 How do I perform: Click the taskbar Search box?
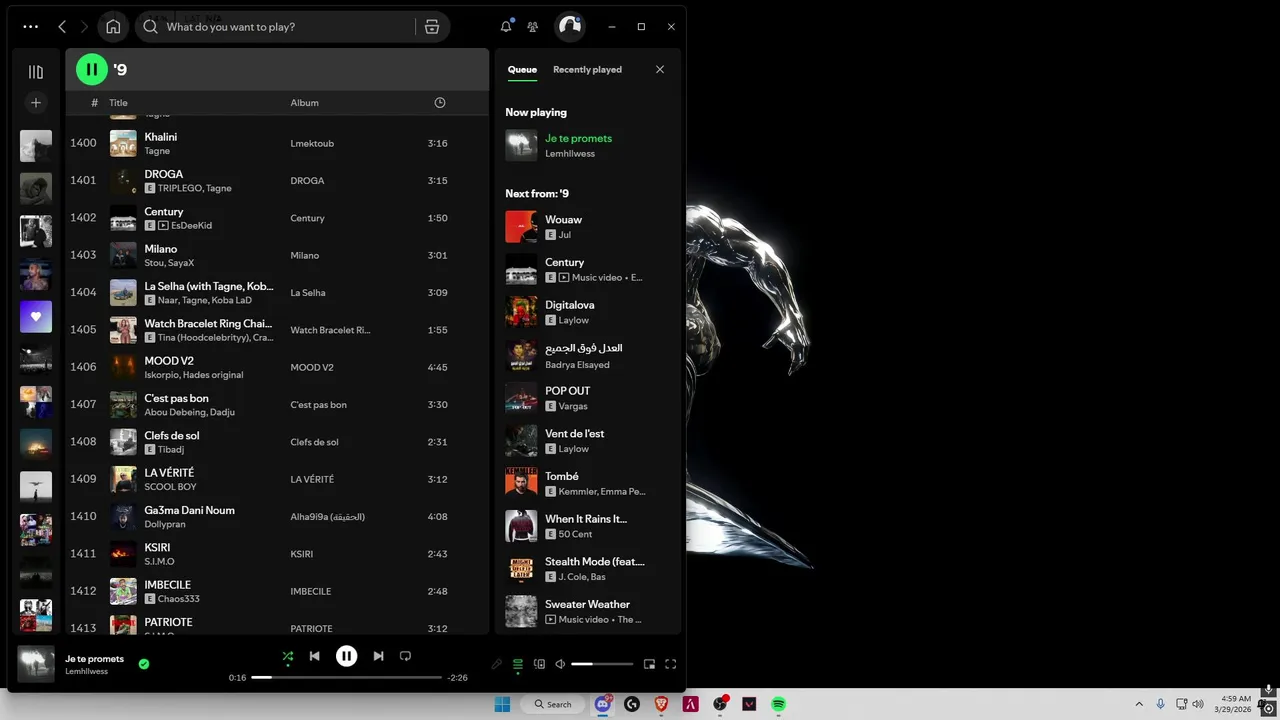click(x=553, y=704)
